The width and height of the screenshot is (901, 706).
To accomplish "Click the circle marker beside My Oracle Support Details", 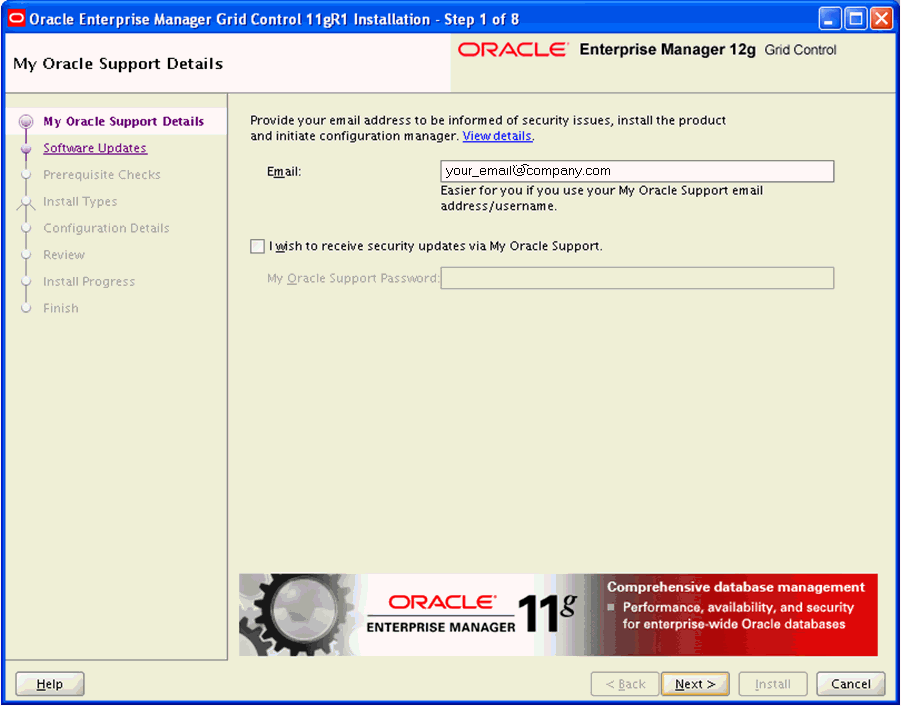I will [x=26, y=122].
